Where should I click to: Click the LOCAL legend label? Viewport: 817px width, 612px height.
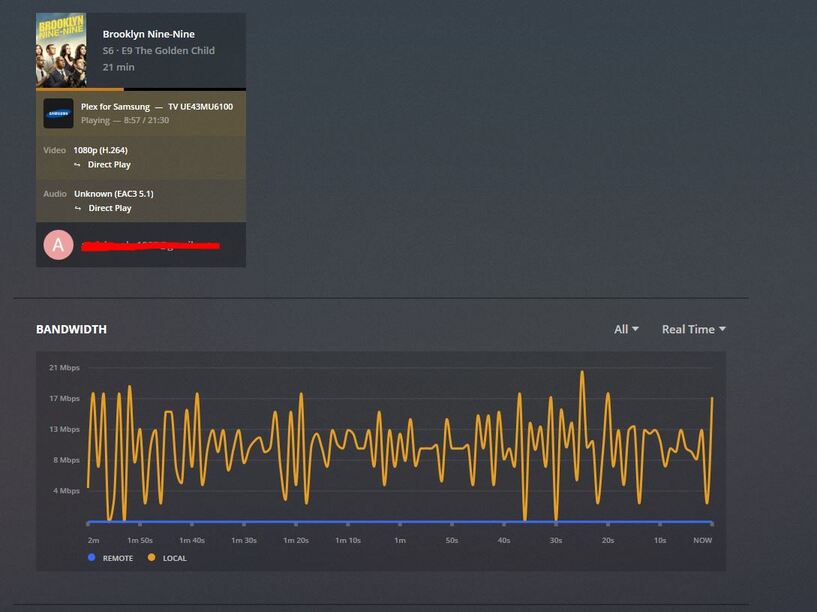coord(175,558)
